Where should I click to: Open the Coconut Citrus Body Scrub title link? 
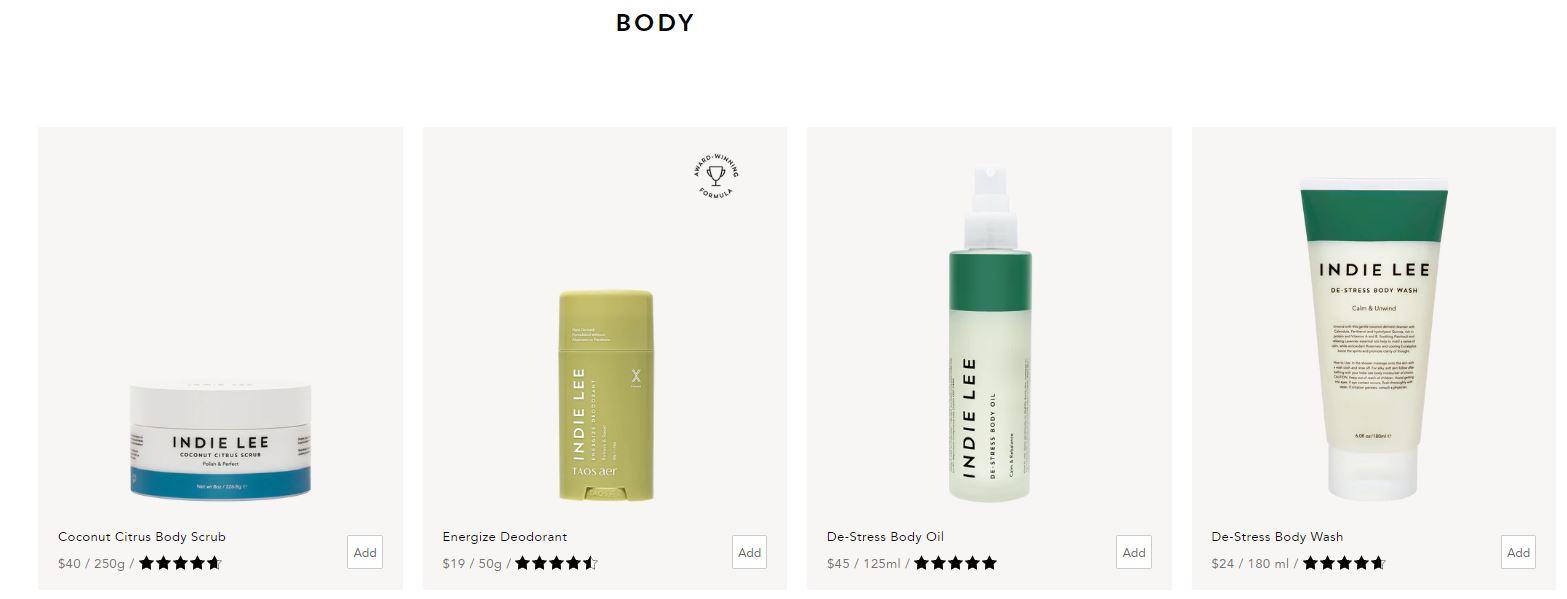tap(142, 537)
